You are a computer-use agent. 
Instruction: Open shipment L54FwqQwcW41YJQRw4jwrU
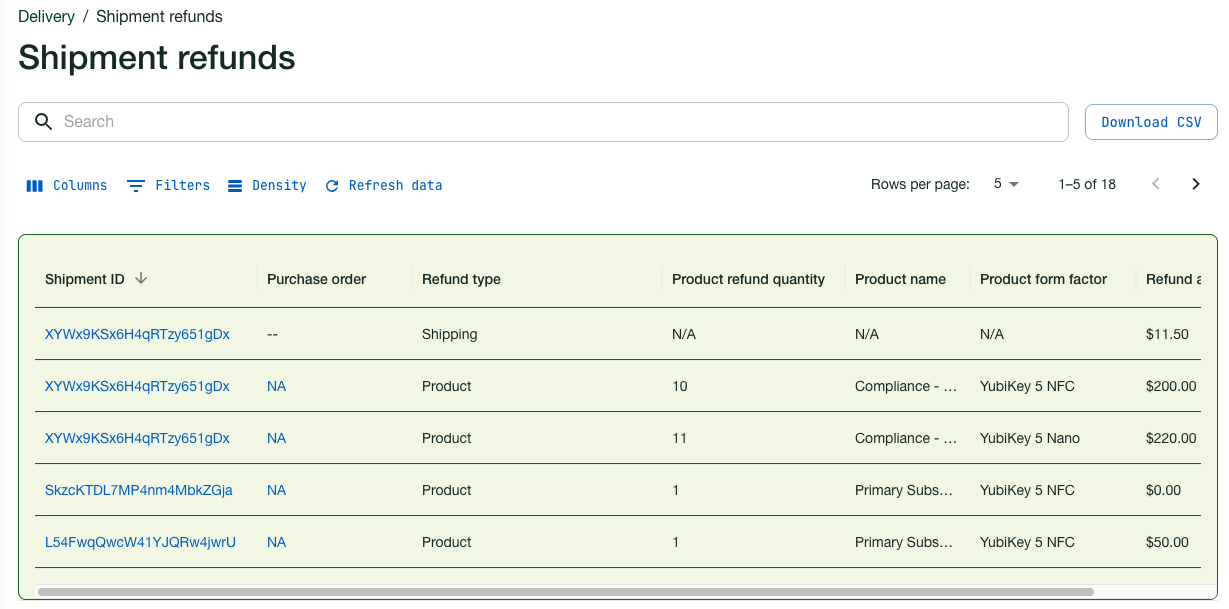pos(140,542)
